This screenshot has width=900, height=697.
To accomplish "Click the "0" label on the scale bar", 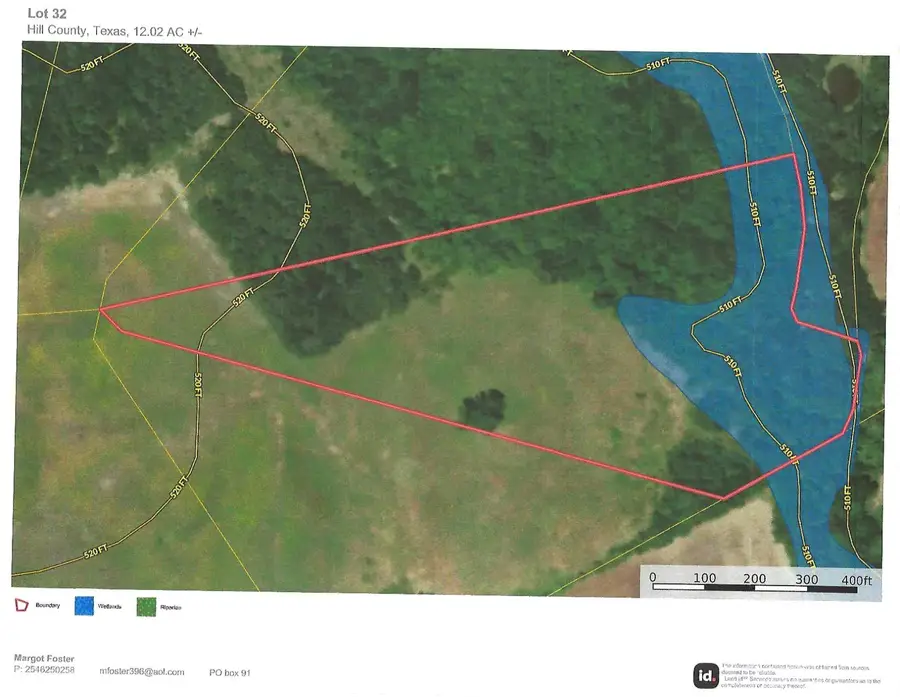I will tap(652, 578).
